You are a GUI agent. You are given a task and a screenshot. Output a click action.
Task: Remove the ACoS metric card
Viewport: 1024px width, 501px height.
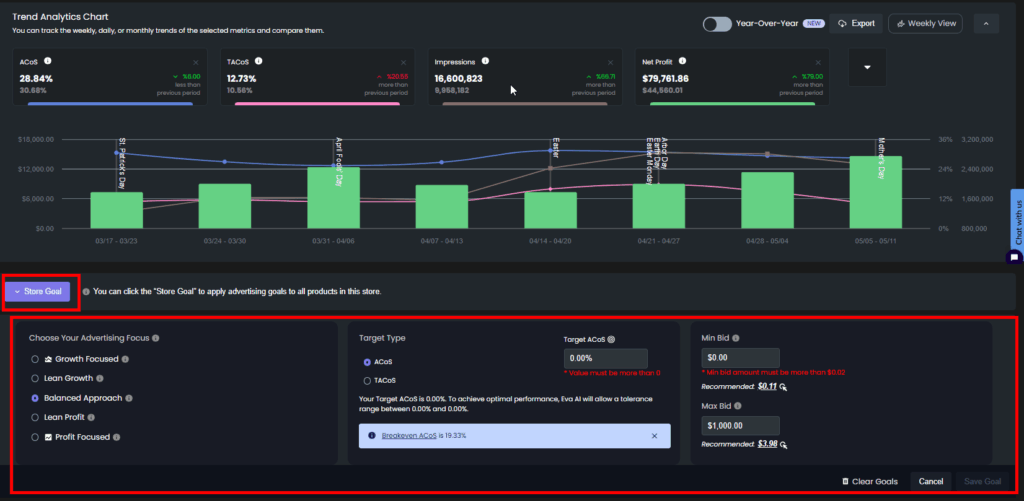(x=195, y=62)
